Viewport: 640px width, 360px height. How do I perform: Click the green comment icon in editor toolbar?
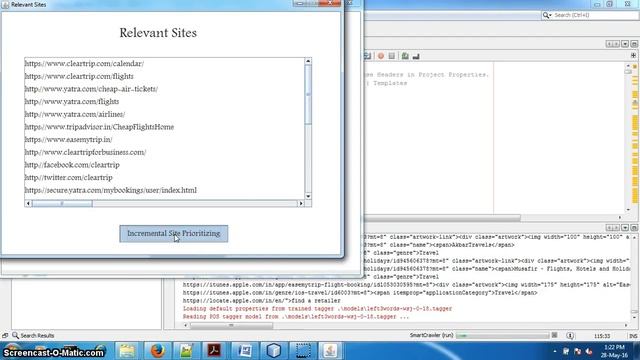(405, 56)
